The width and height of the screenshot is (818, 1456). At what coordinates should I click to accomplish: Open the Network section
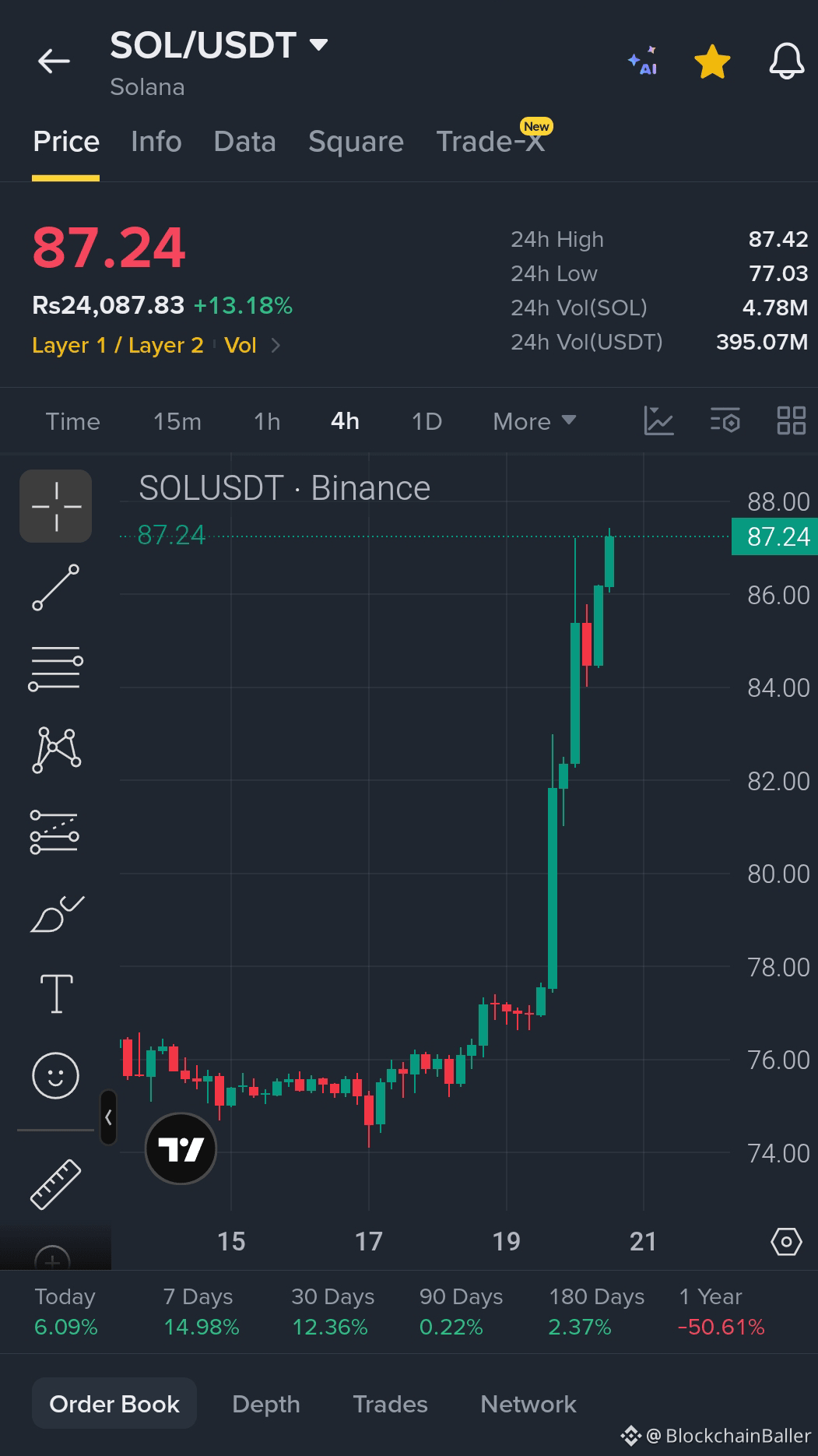[528, 1404]
